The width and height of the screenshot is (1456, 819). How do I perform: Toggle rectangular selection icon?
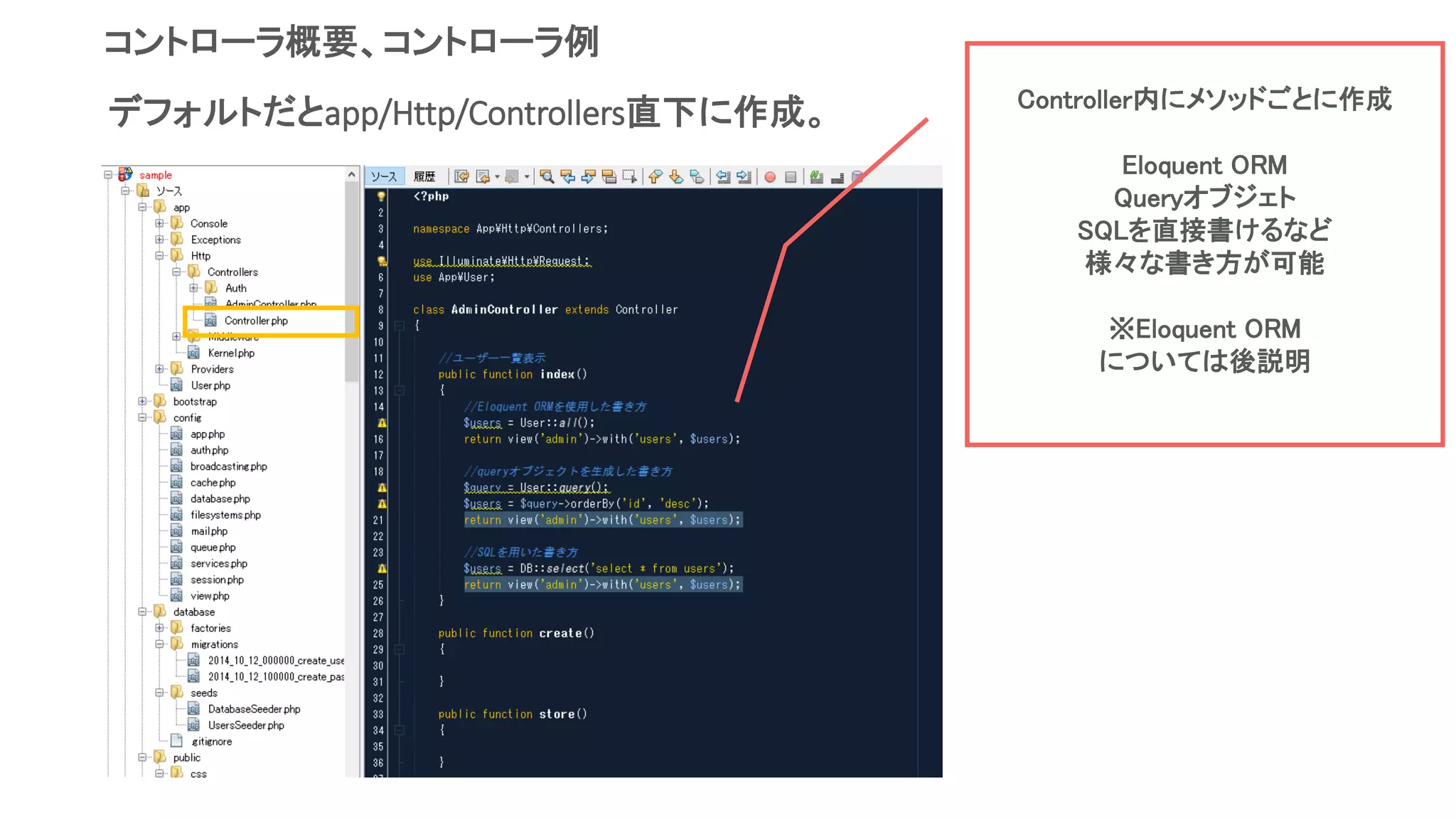629,176
